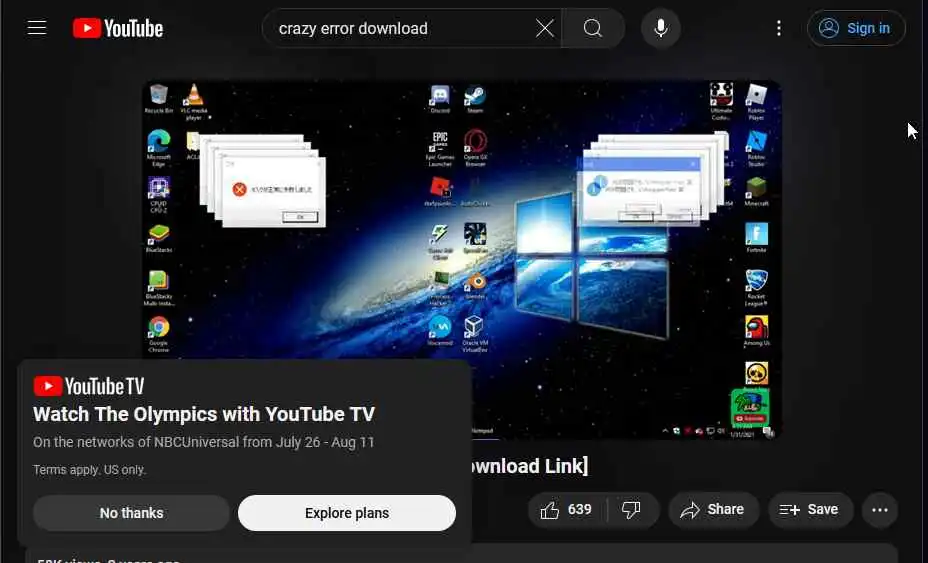
Task: Click the Google Chrome icon in video
Action: pyautogui.click(x=159, y=334)
